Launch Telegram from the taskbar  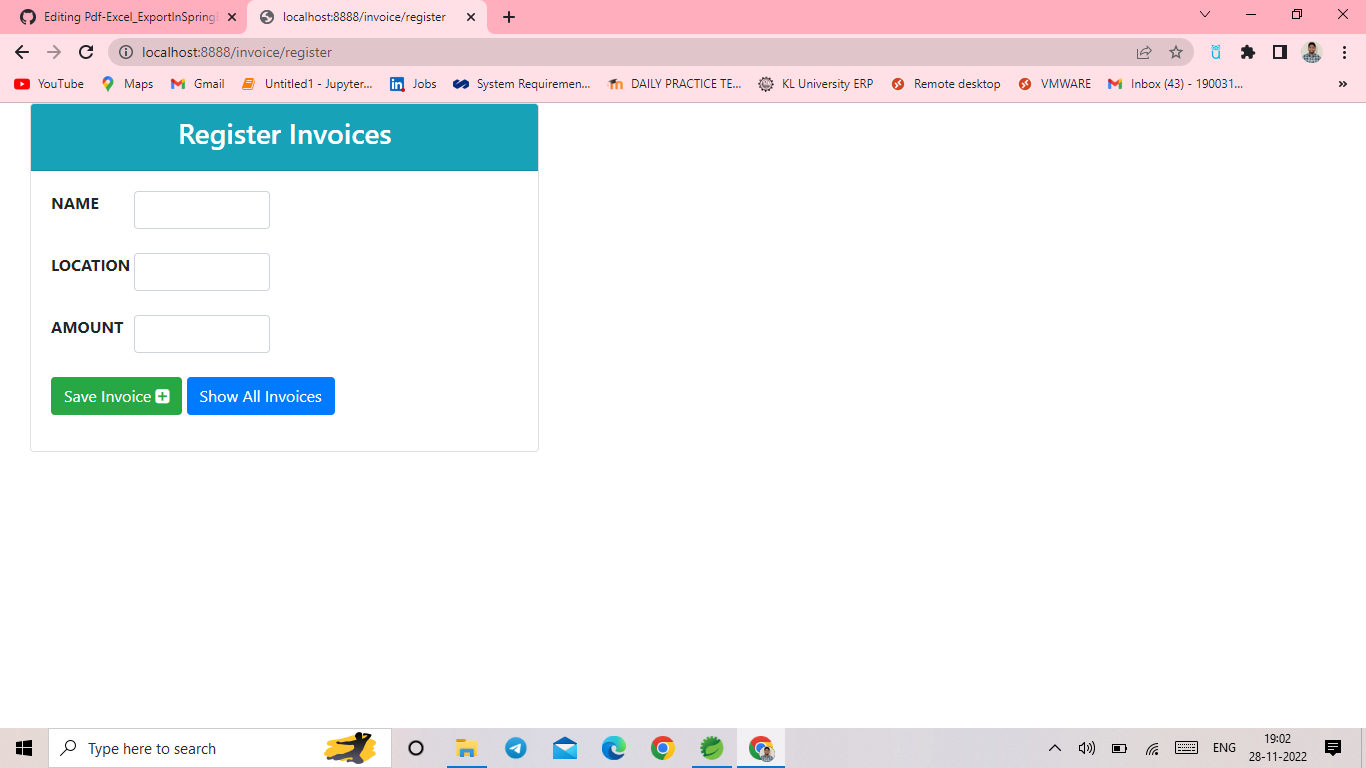click(x=515, y=747)
